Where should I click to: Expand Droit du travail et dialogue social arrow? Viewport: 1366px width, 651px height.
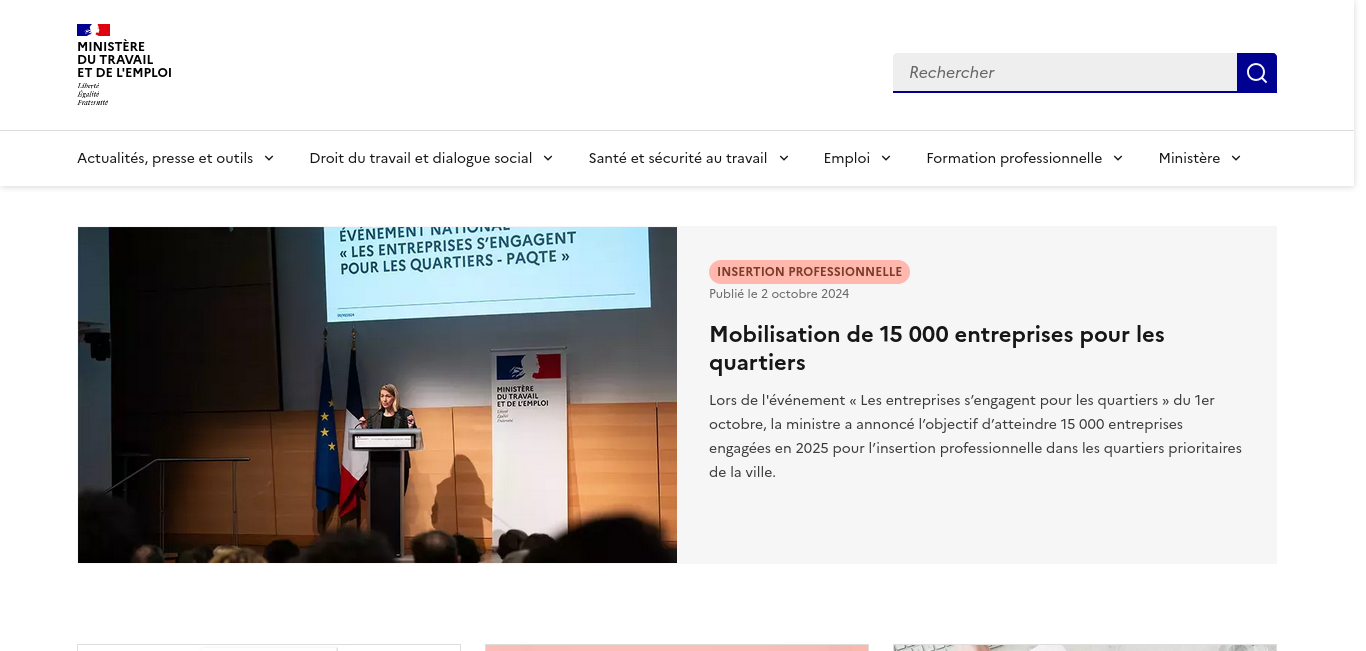point(548,158)
